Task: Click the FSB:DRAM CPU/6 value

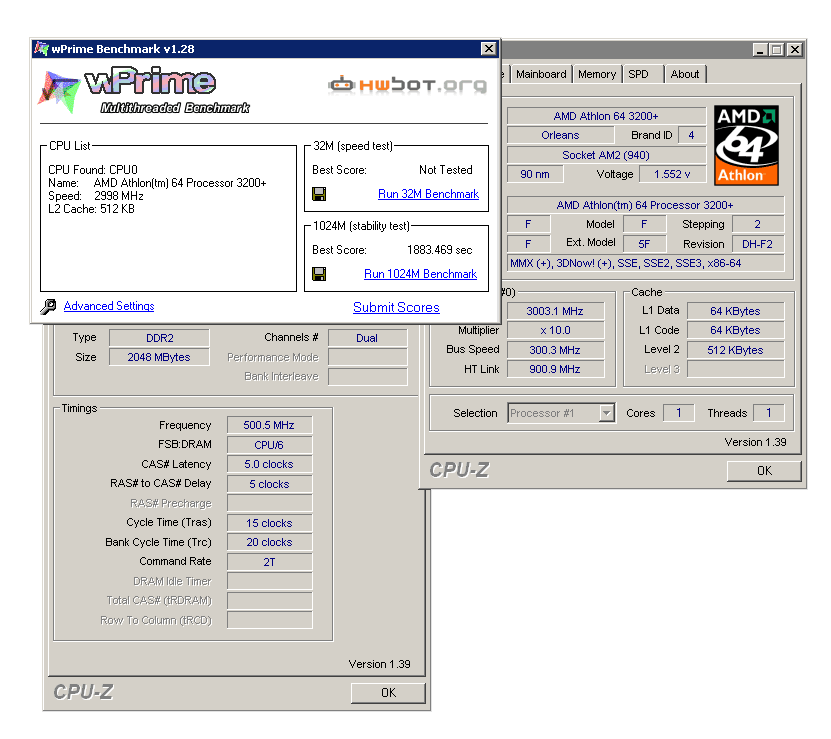Action: pos(269,445)
